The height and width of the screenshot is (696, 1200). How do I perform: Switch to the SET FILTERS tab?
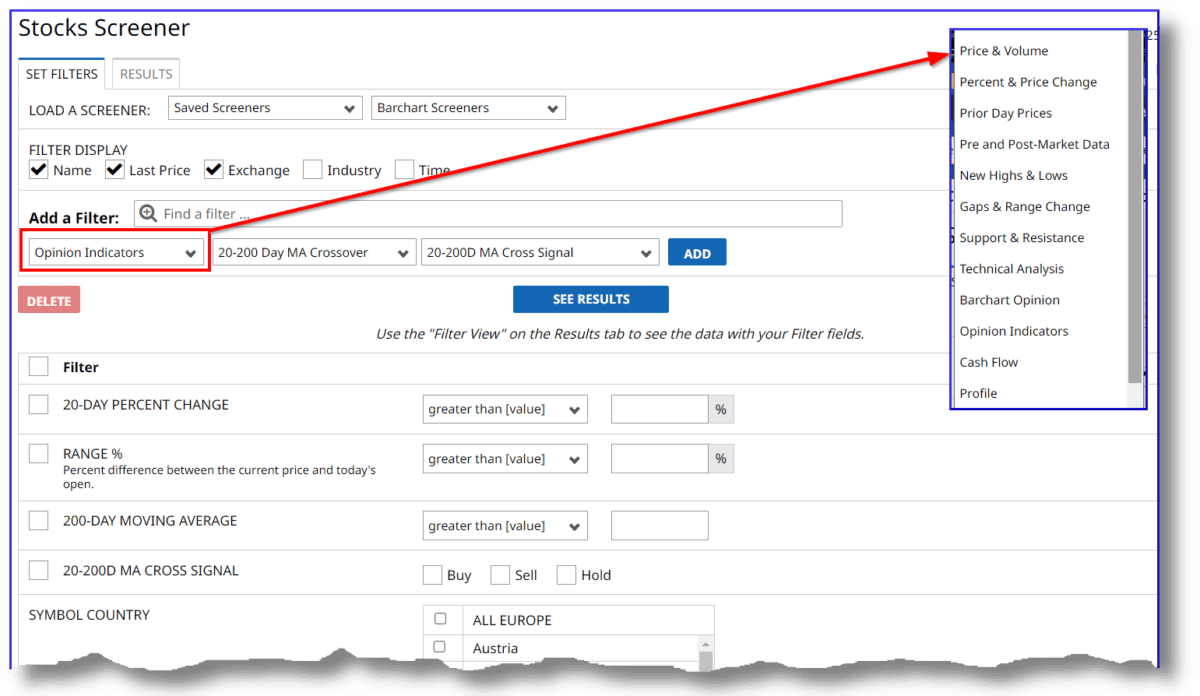(x=61, y=73)
